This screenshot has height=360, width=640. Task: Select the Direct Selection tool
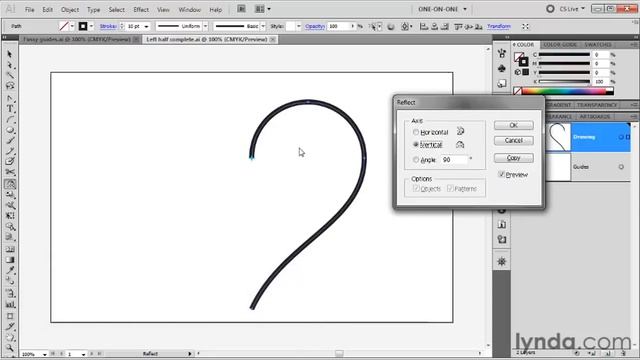click(10, 65)
